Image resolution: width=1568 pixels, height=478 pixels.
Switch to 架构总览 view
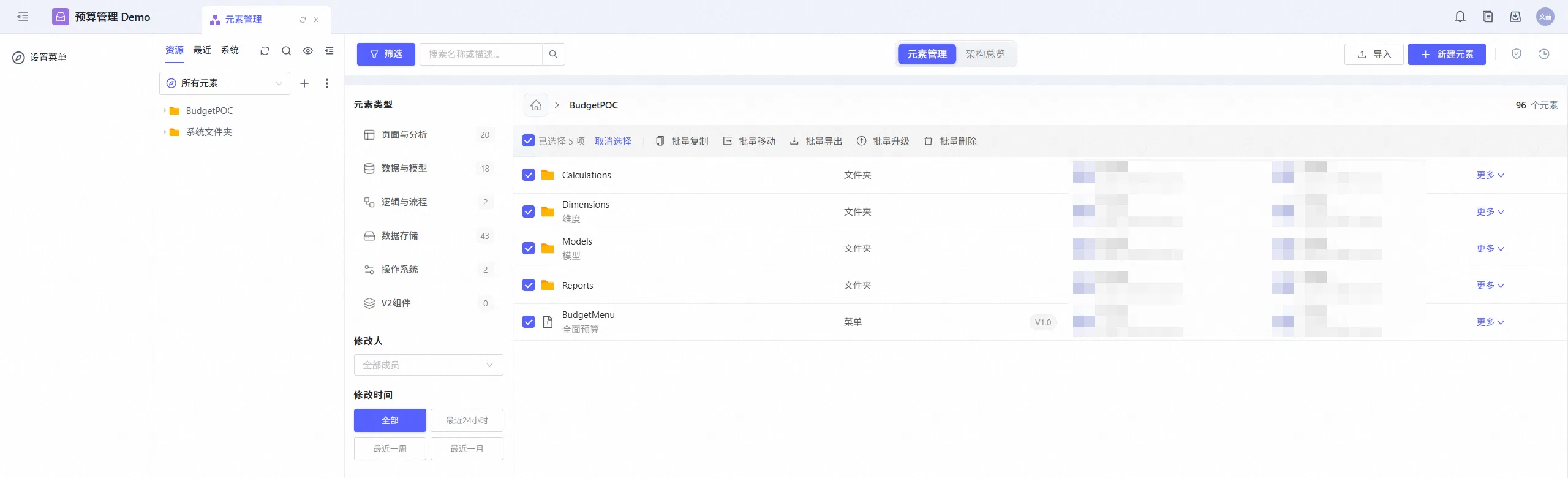[x=985, y=55]
